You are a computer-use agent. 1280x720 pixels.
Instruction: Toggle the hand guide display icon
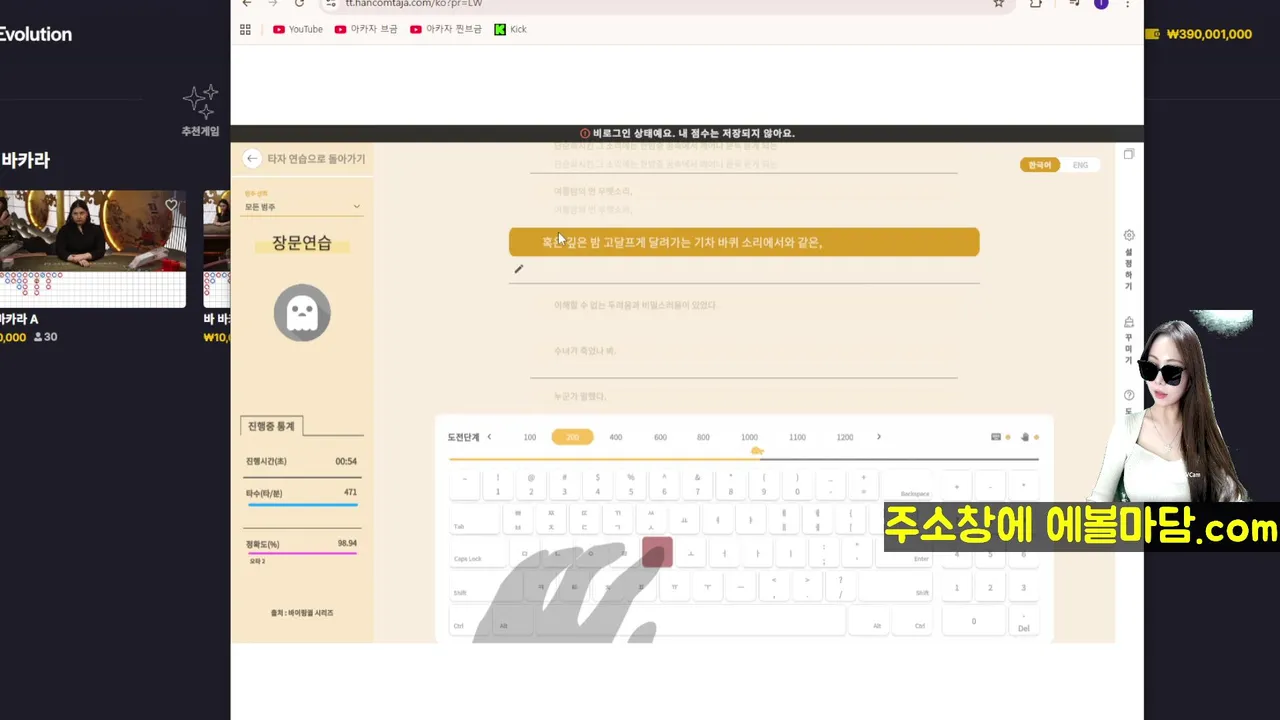point(1025,437)
